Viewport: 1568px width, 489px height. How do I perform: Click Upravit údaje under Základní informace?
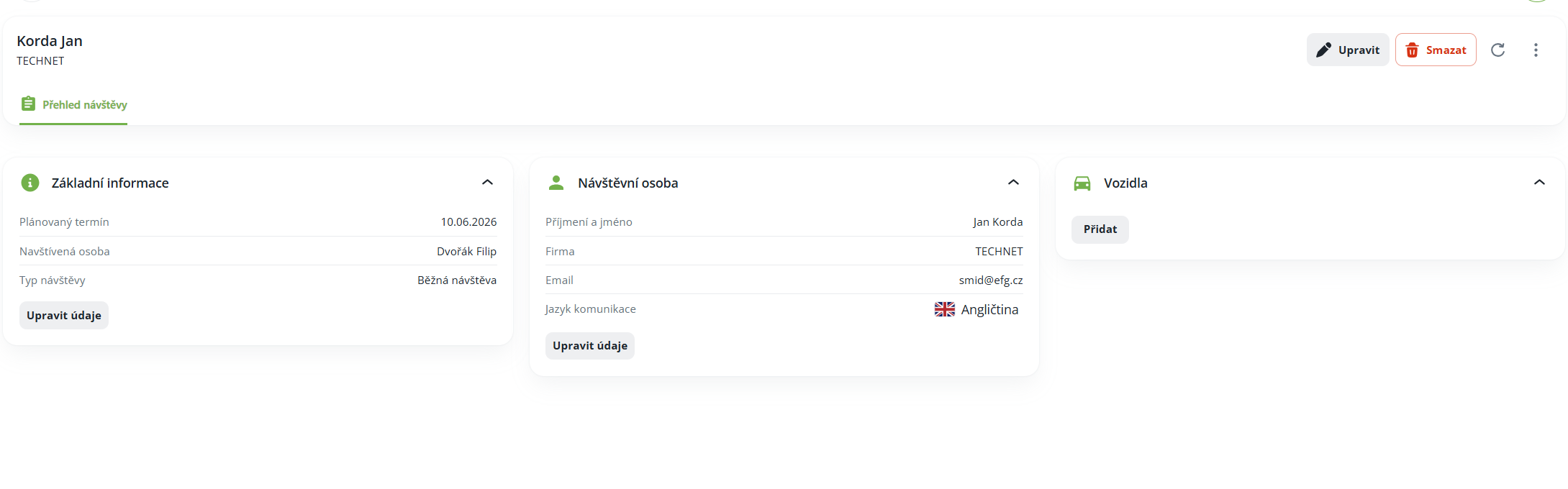(64, 315)
